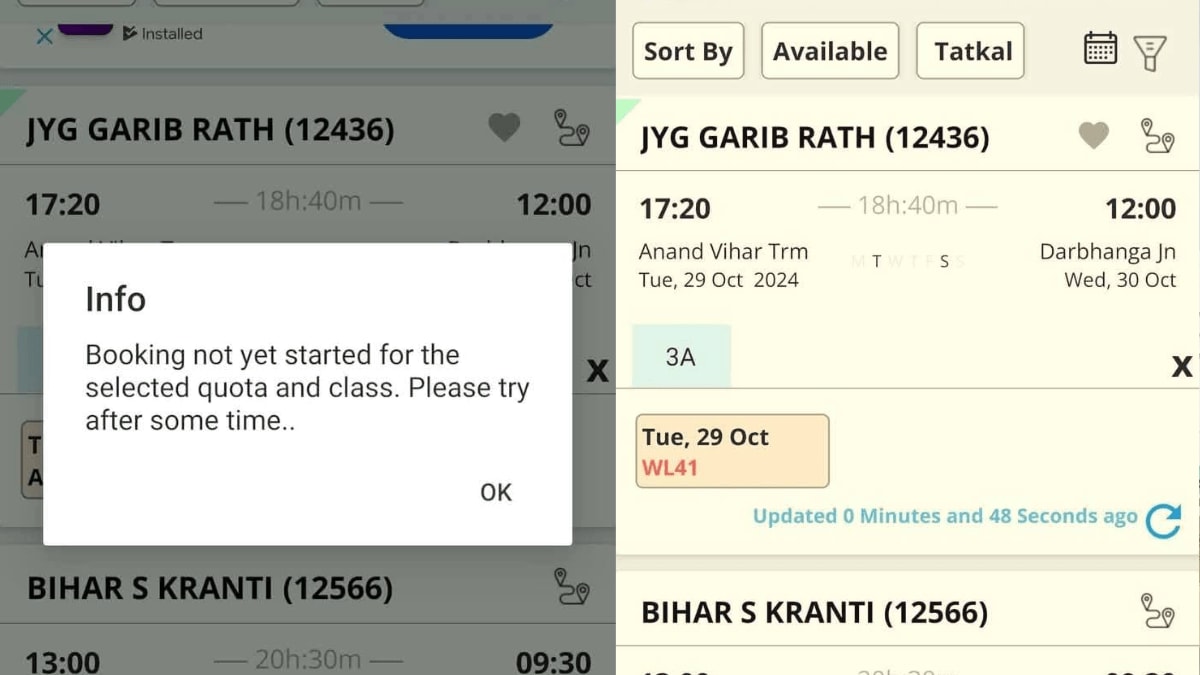This screenshot has width=1200, height=675.
Task: Select the Tue, 29 Oct WL41 availability box
Action: (732, 451)
